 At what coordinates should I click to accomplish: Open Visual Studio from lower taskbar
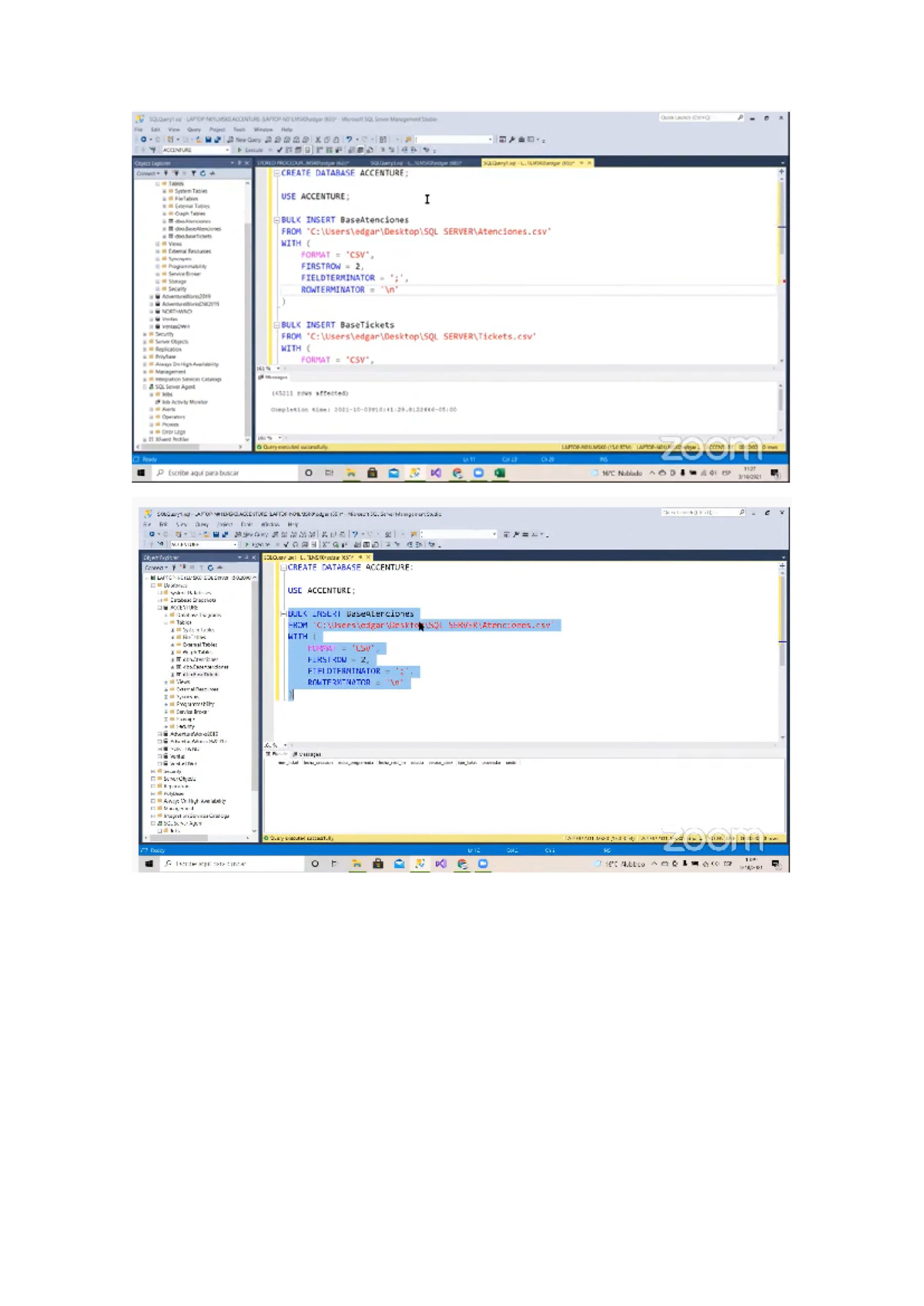[x=440, y=864]
